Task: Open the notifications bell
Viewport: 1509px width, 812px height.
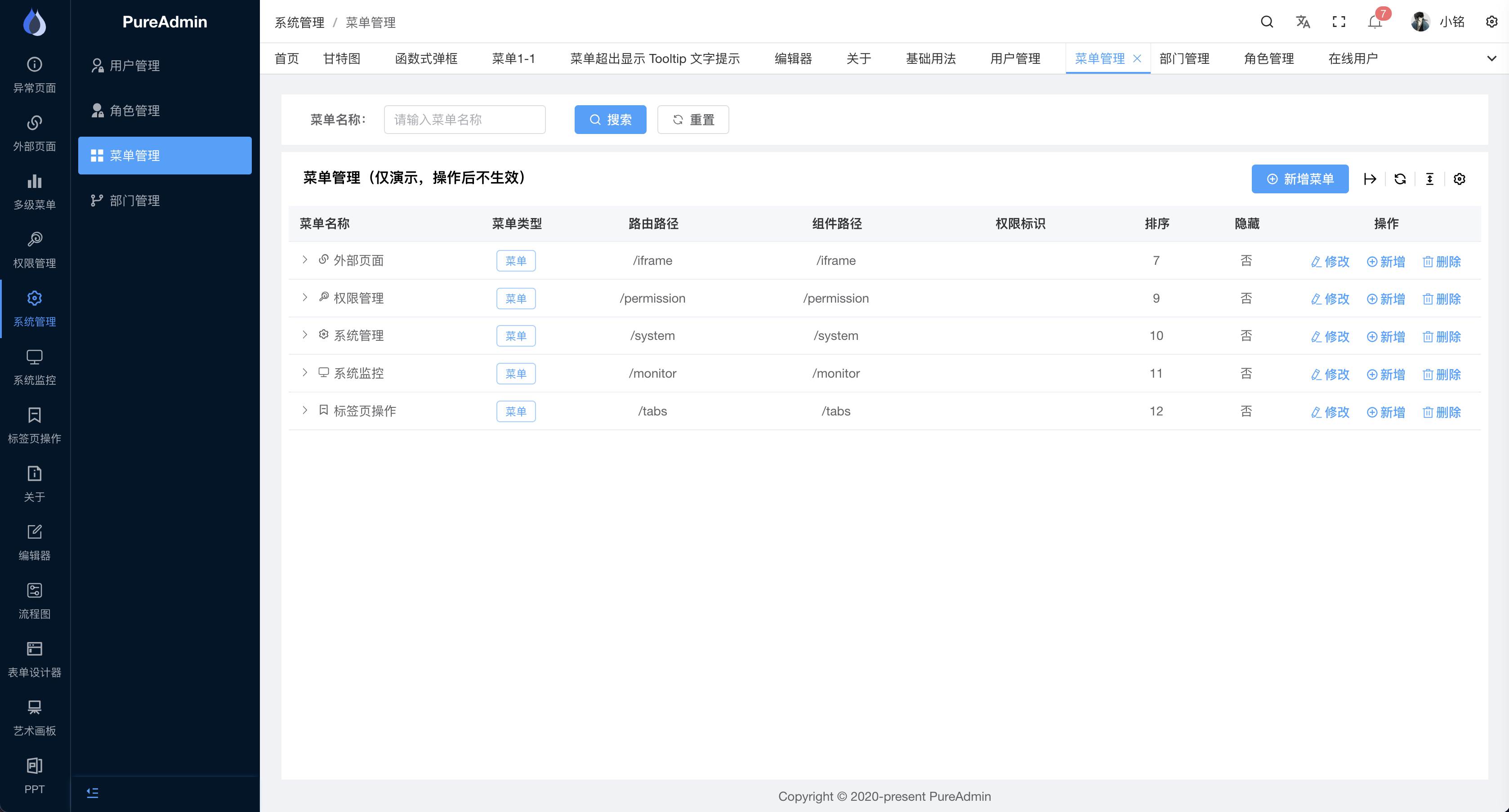Action: point(1375,22)
